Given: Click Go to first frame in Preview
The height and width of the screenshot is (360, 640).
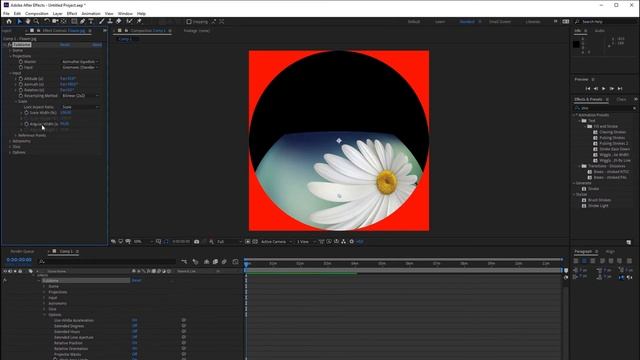Looking at the screenshot, I should click(x=588, y=89).
